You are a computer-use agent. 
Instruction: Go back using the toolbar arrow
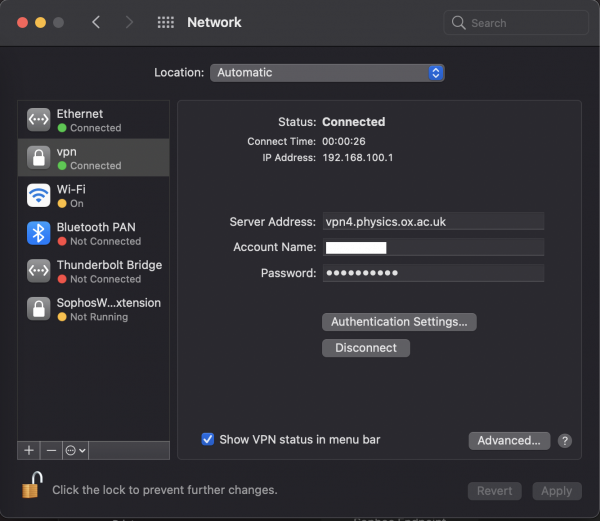click(96, 22)
